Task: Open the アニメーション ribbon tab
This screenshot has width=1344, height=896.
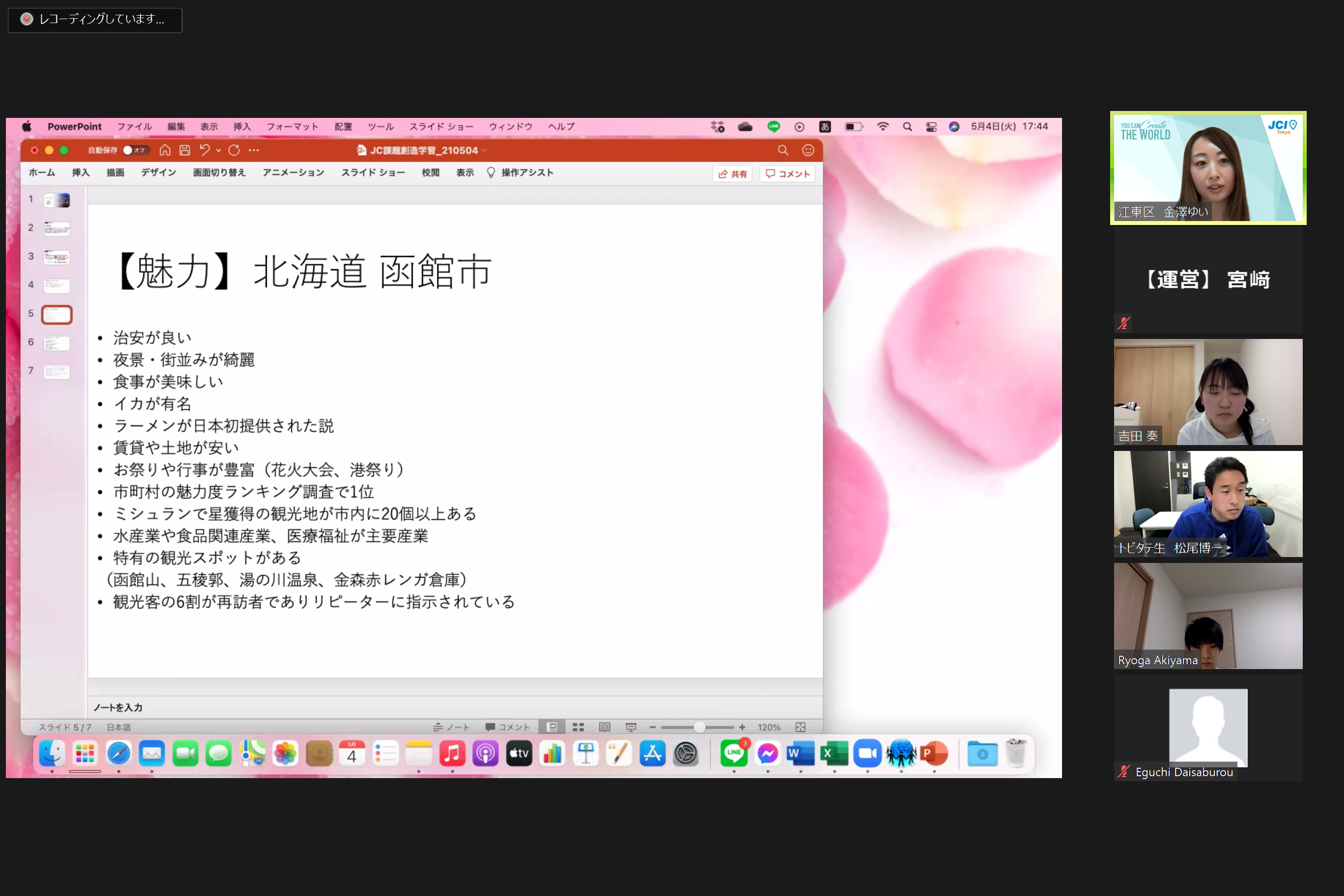Action: (x=293, y=172)
